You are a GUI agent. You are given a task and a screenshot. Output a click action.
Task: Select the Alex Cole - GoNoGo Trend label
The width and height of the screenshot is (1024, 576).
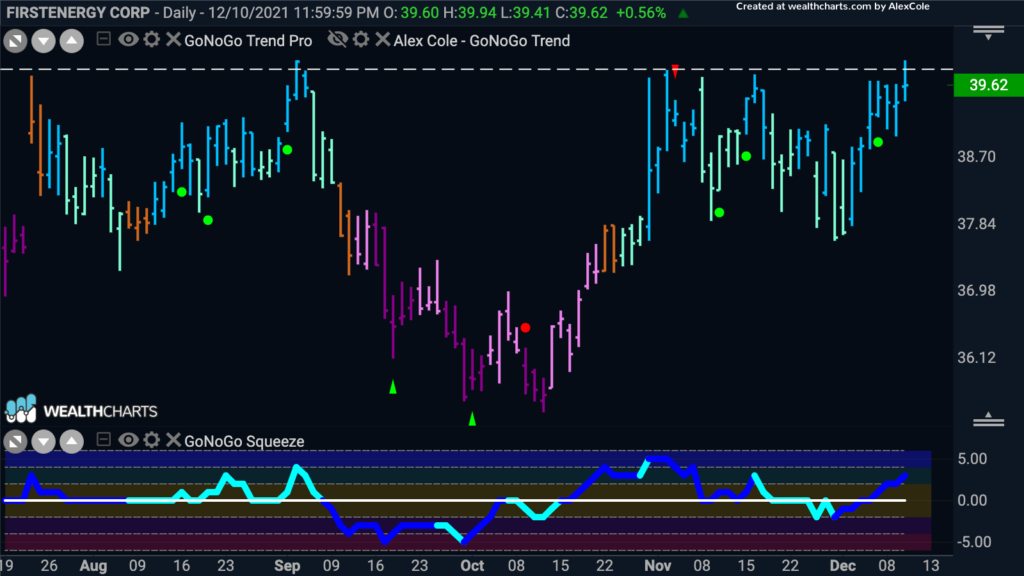point(482,40)
